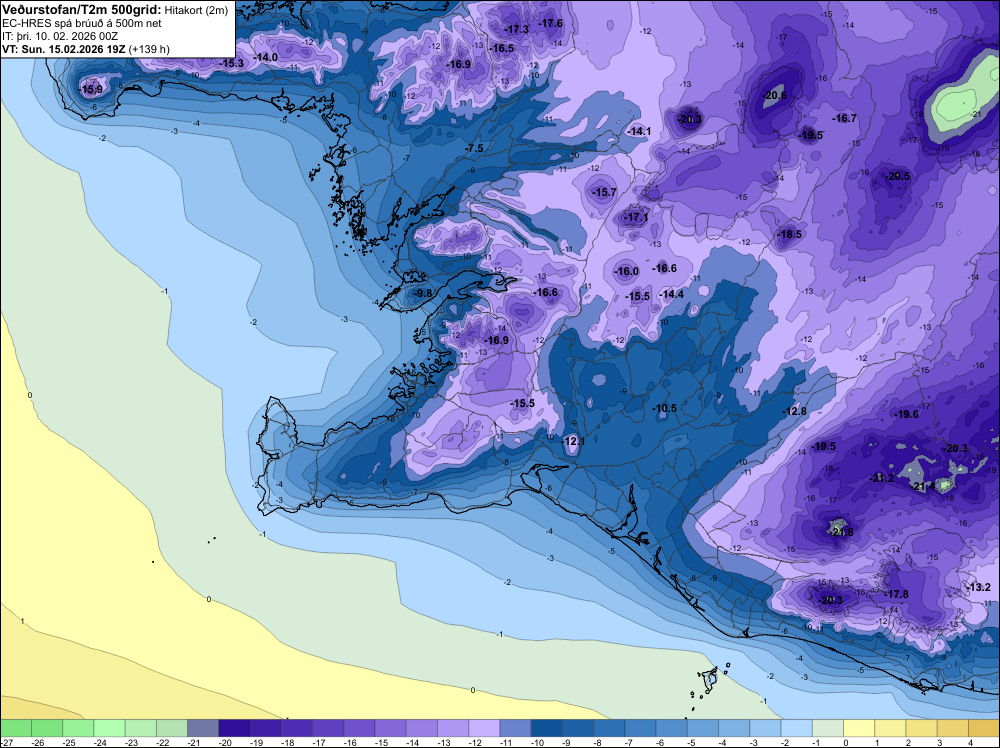Screen dimensions: 1000x748
Task: Click the '-14.0' temperature label
Action: pyautogui.click(x=265, y=57)
